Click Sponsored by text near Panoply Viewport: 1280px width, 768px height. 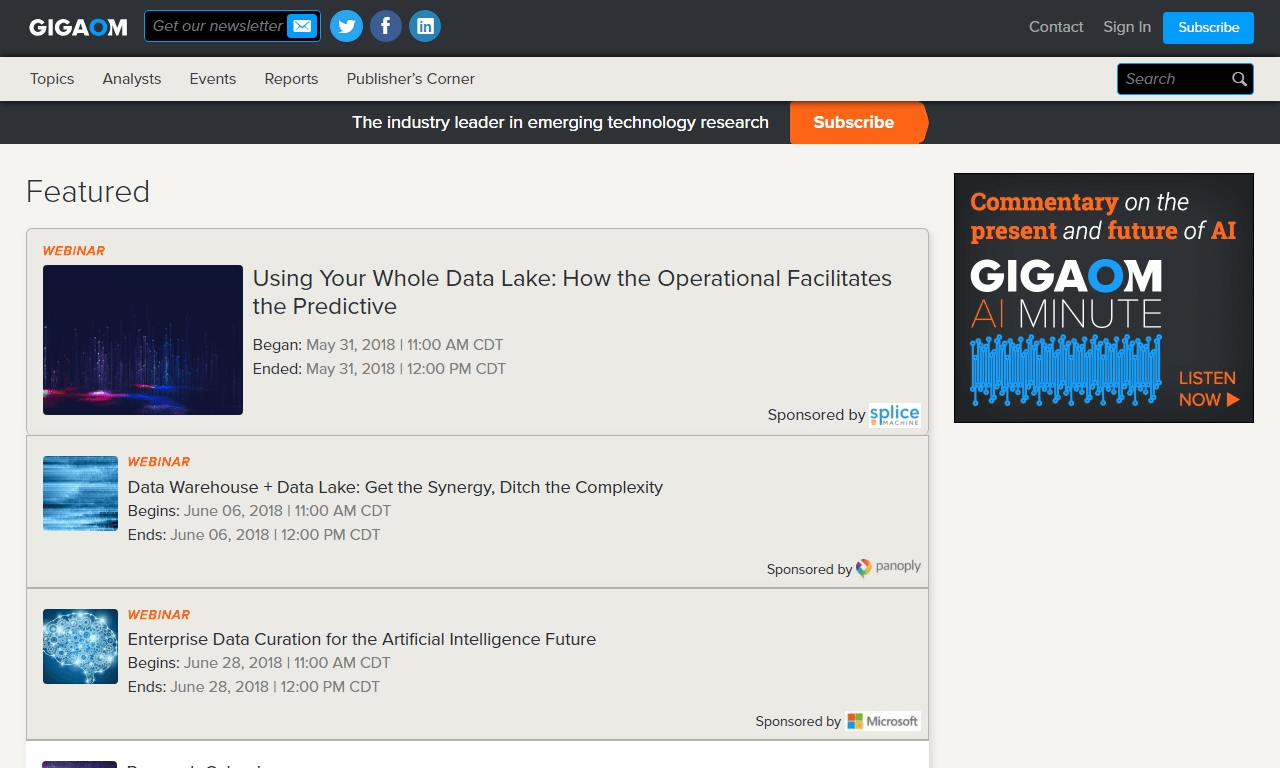pos(809,569)
